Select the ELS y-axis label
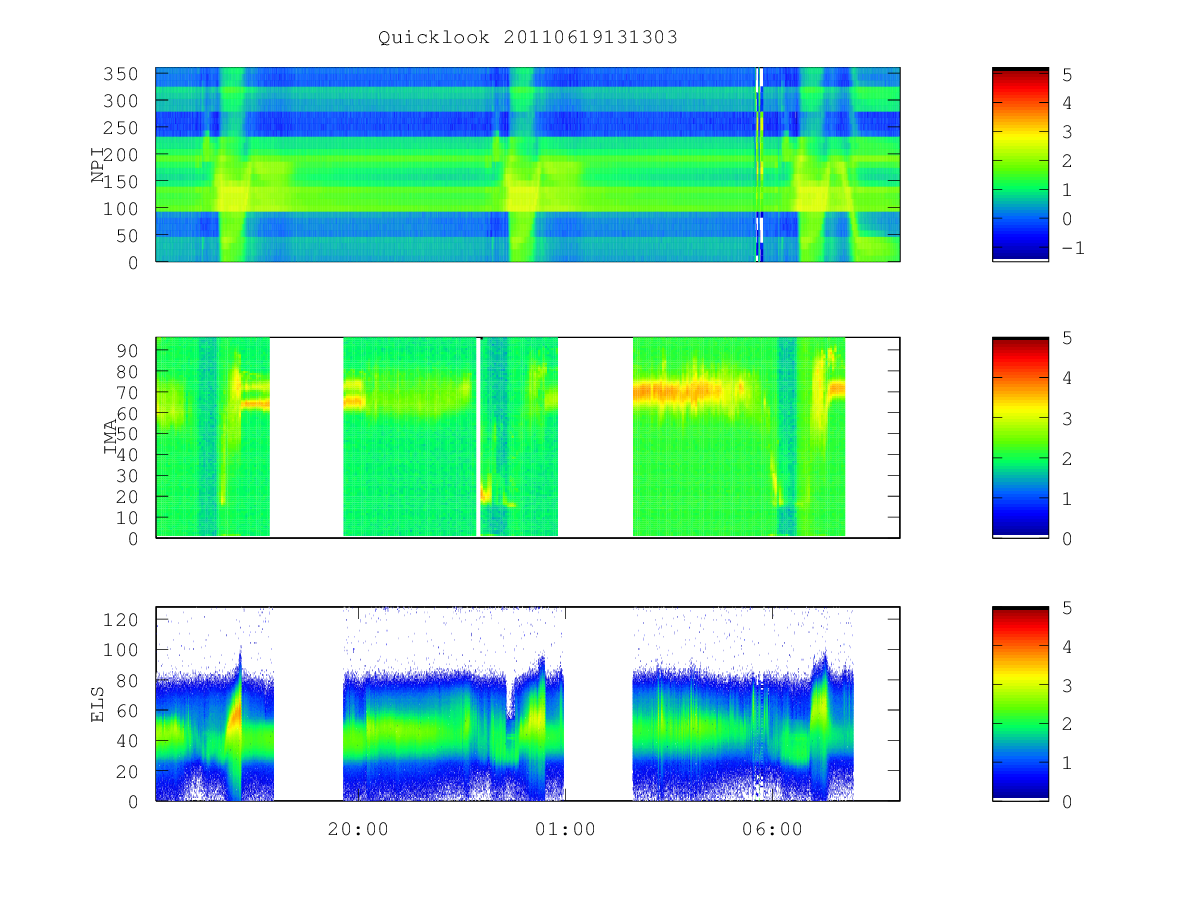Screen dimensions: 1200x900 click(x=98, y=704)
